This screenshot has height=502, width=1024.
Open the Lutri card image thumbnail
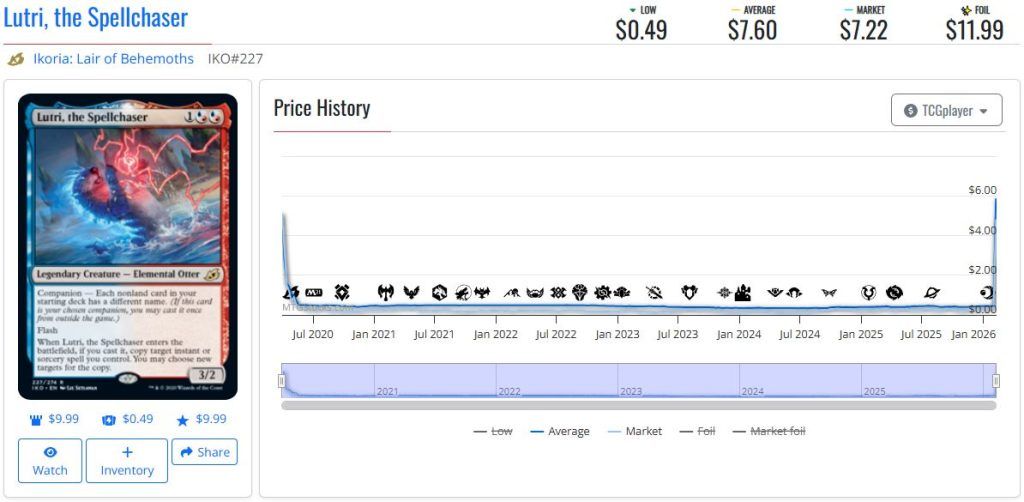pyautogui.click(x=128, y=246)
